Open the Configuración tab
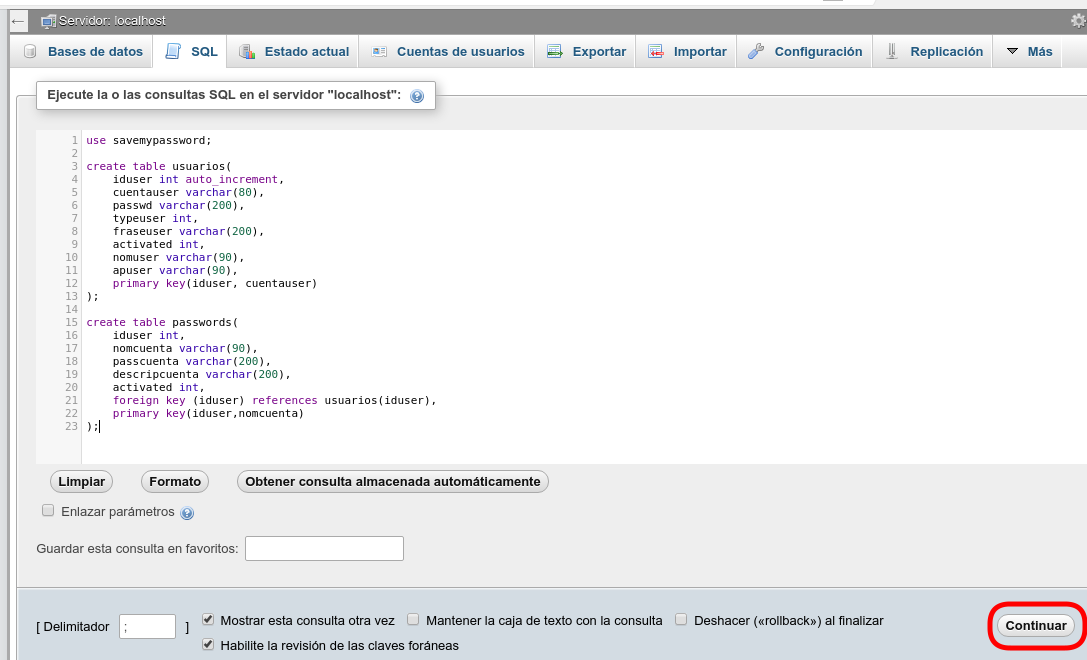Image resolution: width=1087 pixels, height=660 pixels. pos(806,51)
